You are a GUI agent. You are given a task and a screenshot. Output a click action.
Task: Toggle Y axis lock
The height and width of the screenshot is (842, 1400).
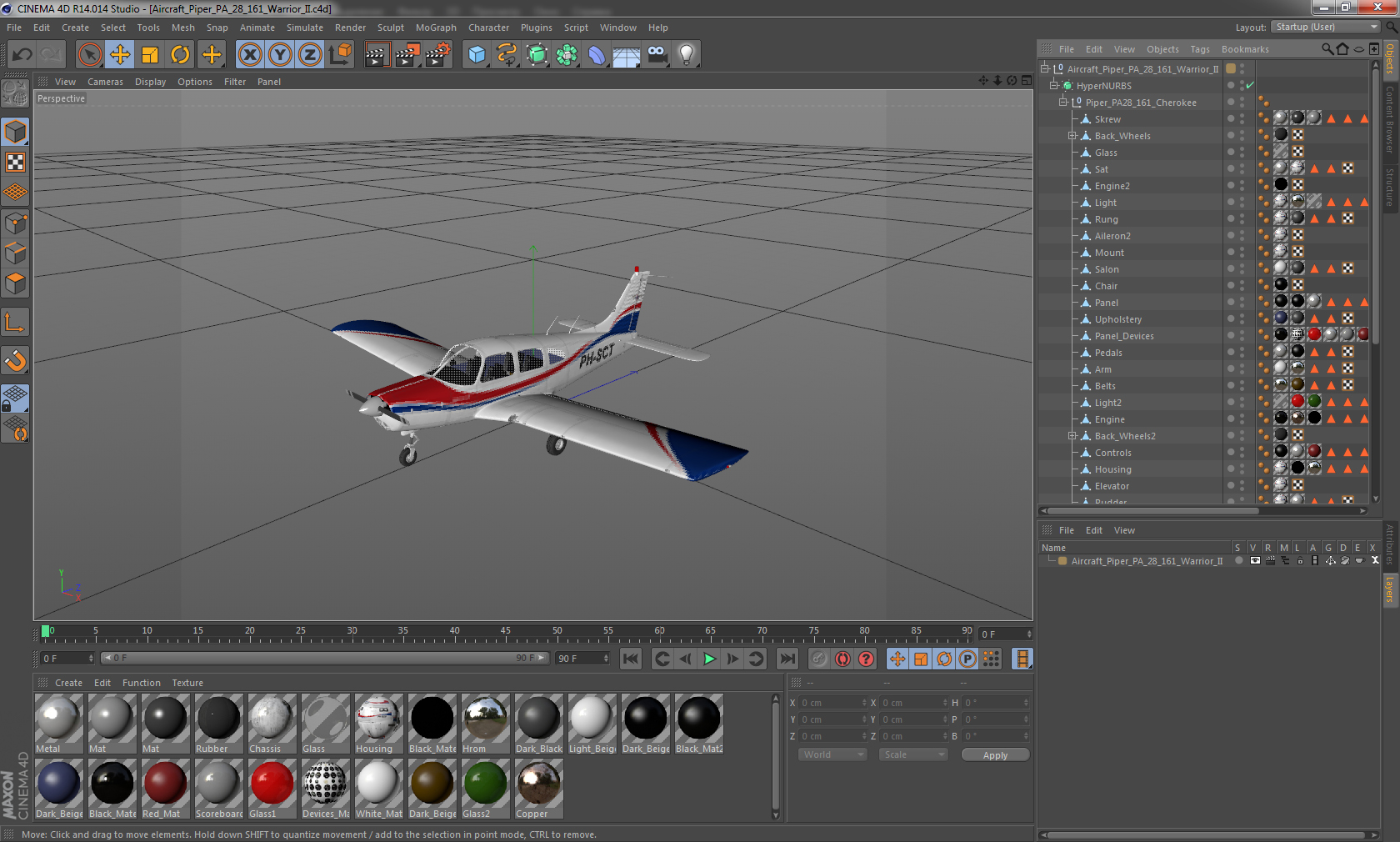tap(280, 55)
